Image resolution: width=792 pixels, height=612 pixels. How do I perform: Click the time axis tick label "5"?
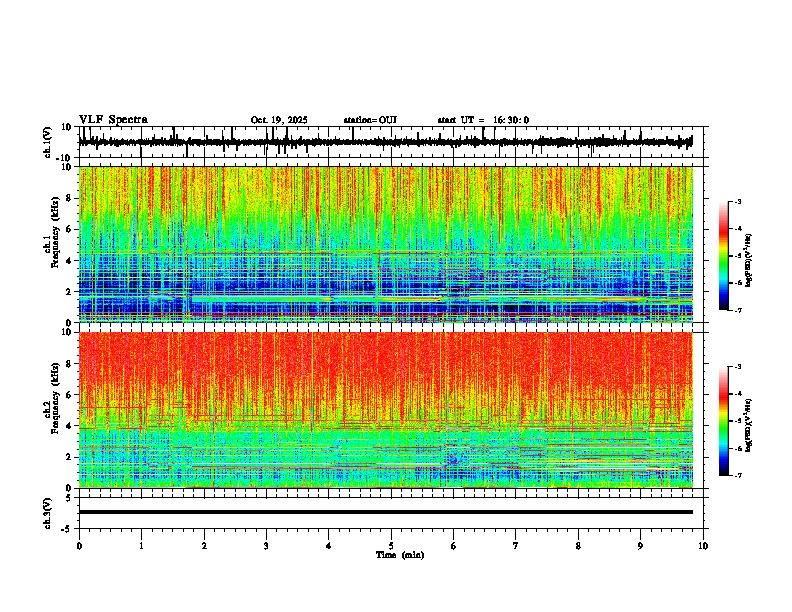(391, 546)
